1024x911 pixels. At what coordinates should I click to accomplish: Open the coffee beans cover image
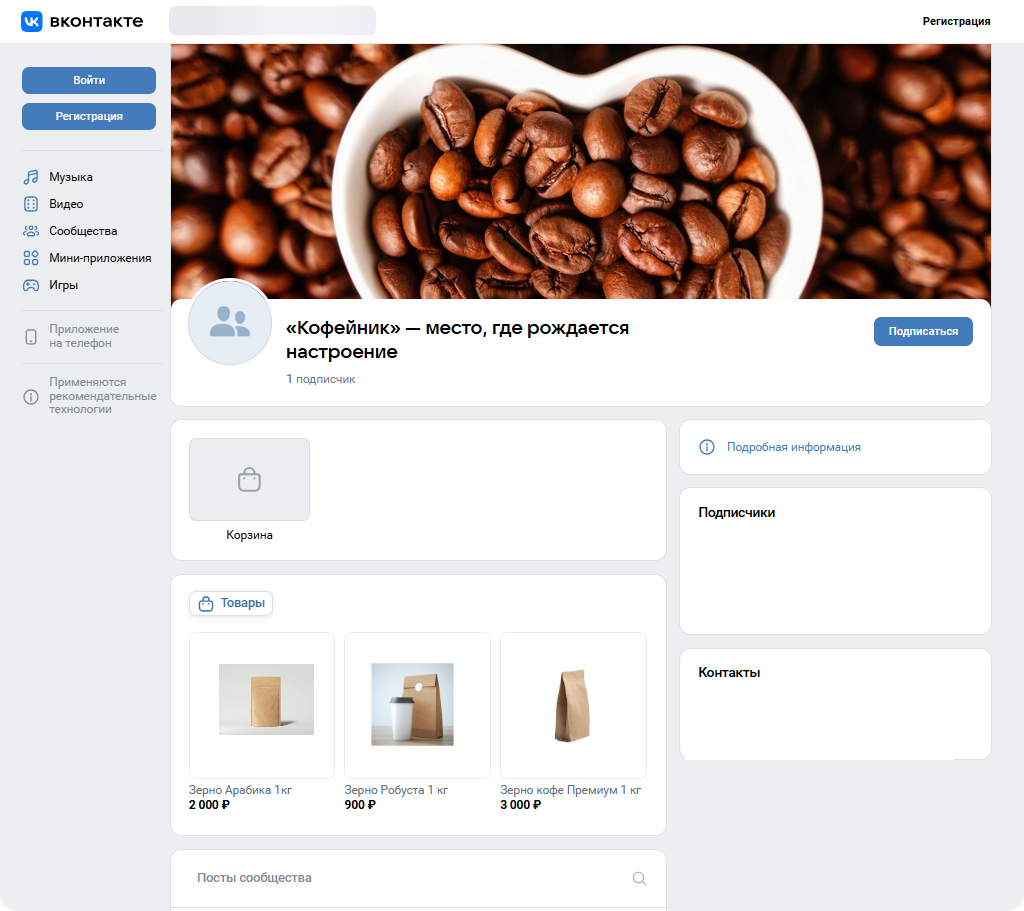click(x=581, y=171)
